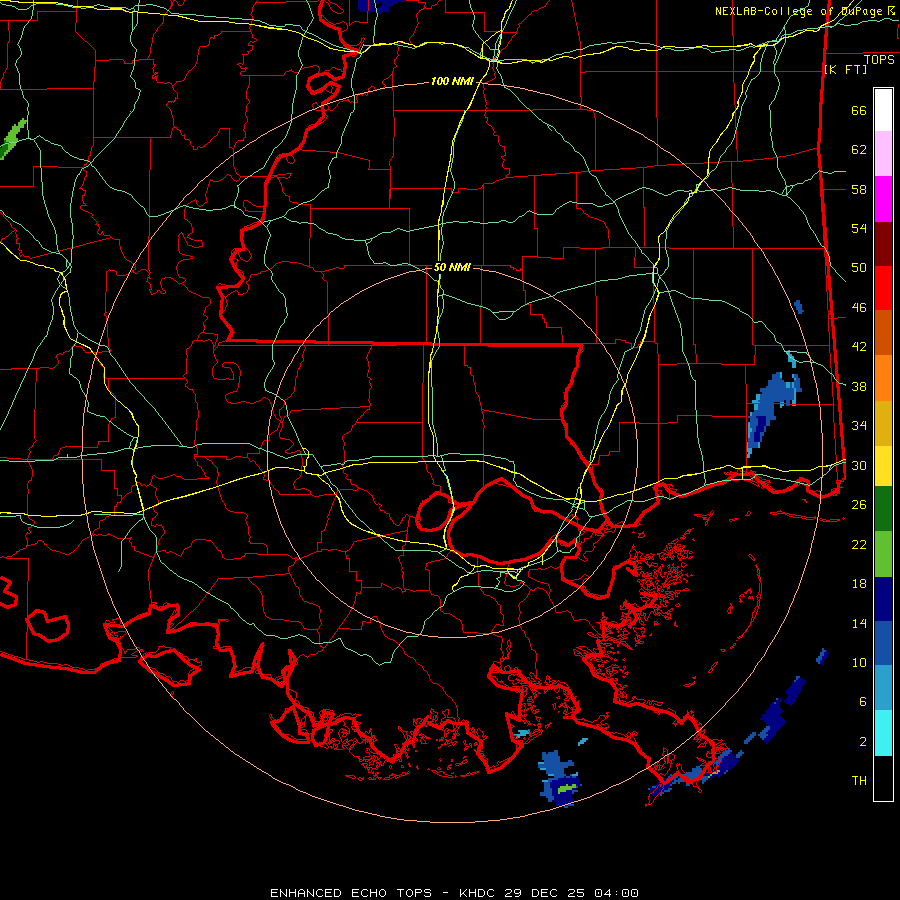Click the legend value "26"
The height and width of the screenshot is (900, 900).
[x=859, y=505]
